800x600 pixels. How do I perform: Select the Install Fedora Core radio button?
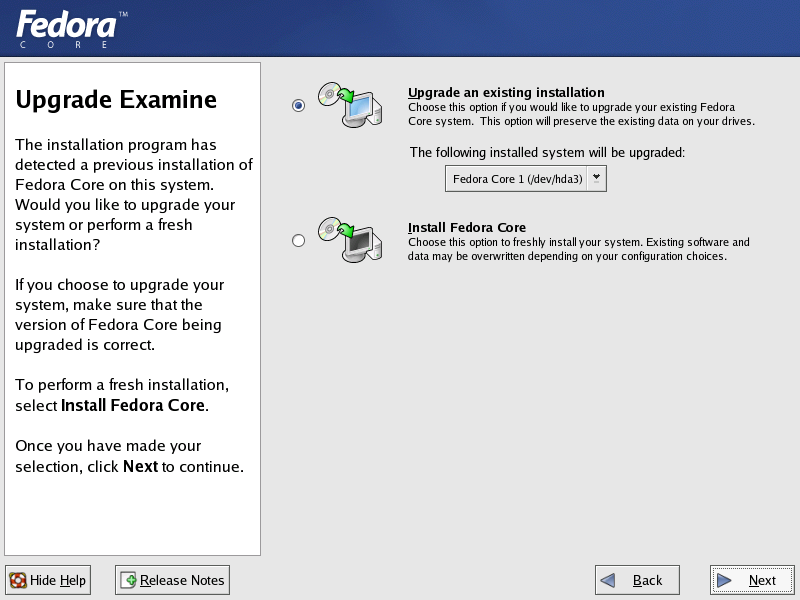coord(298,240)
